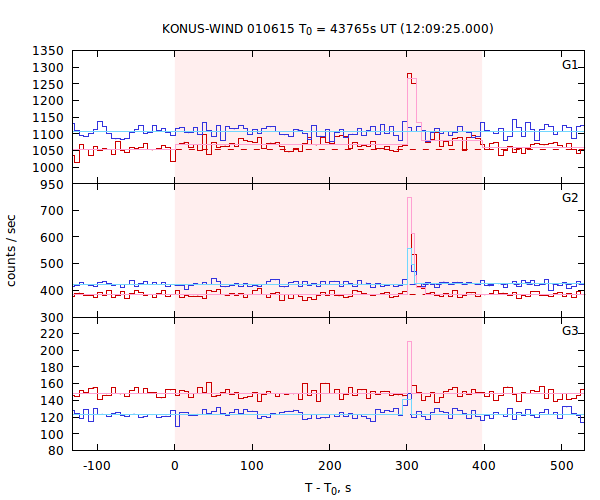Click the 'G3' panel label
600x500 pixels.
click(570, 331)
